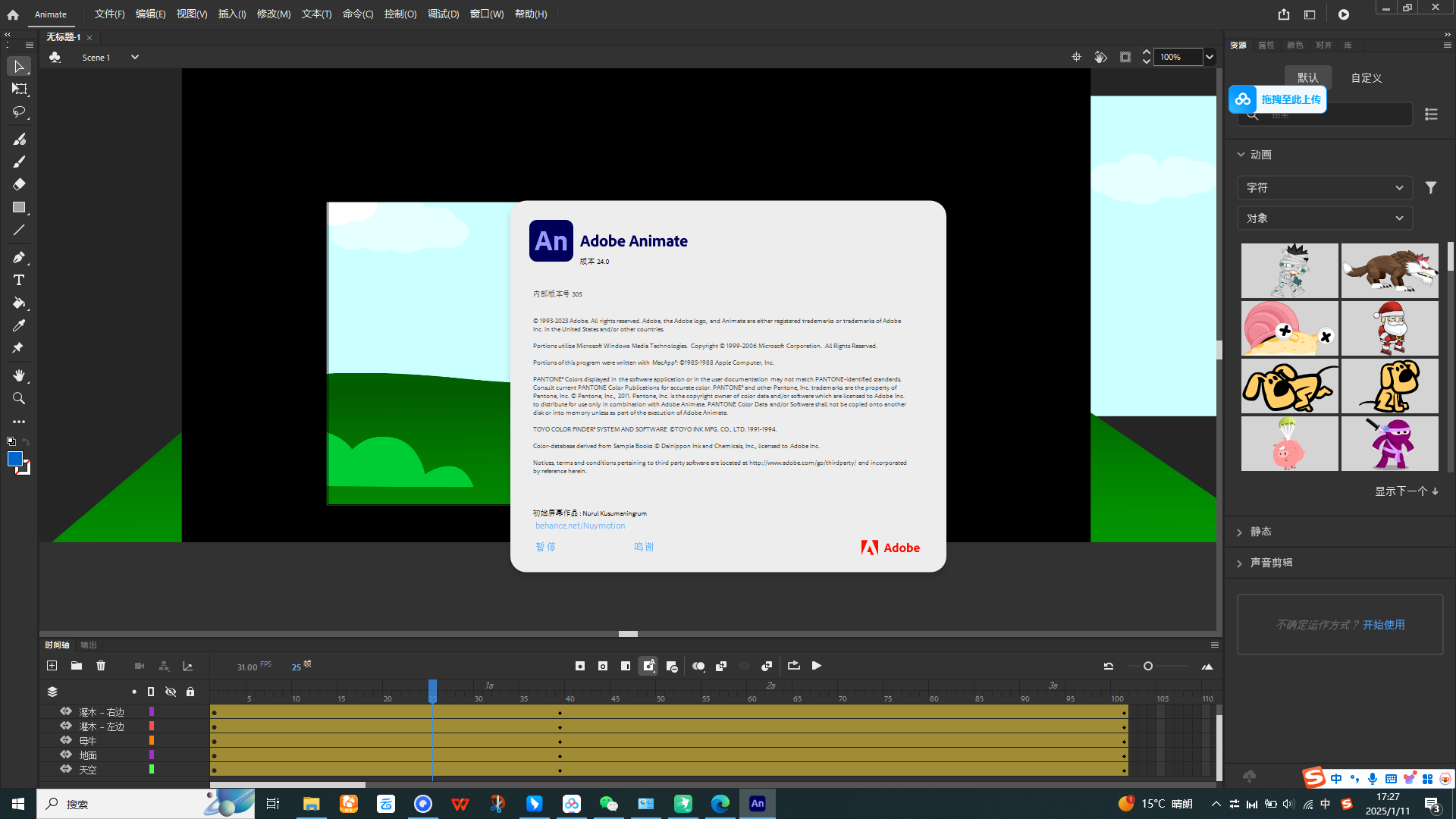Toggle outline color of 地面 layer

point(152,755)
